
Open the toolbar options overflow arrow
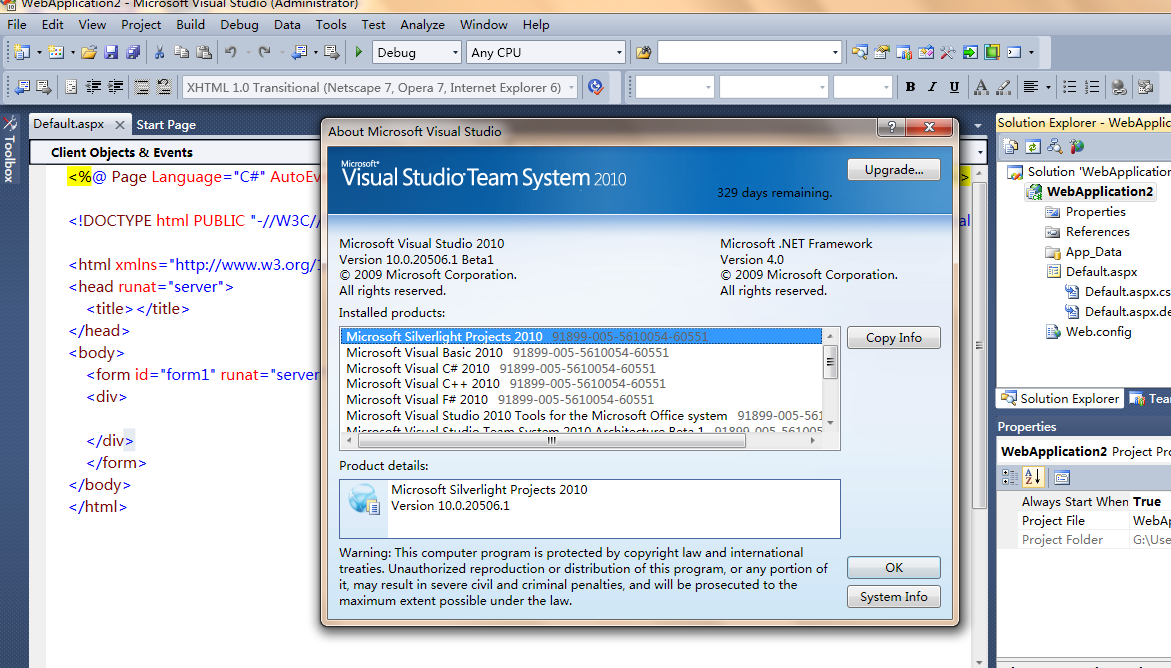[x=1031, y=52]
